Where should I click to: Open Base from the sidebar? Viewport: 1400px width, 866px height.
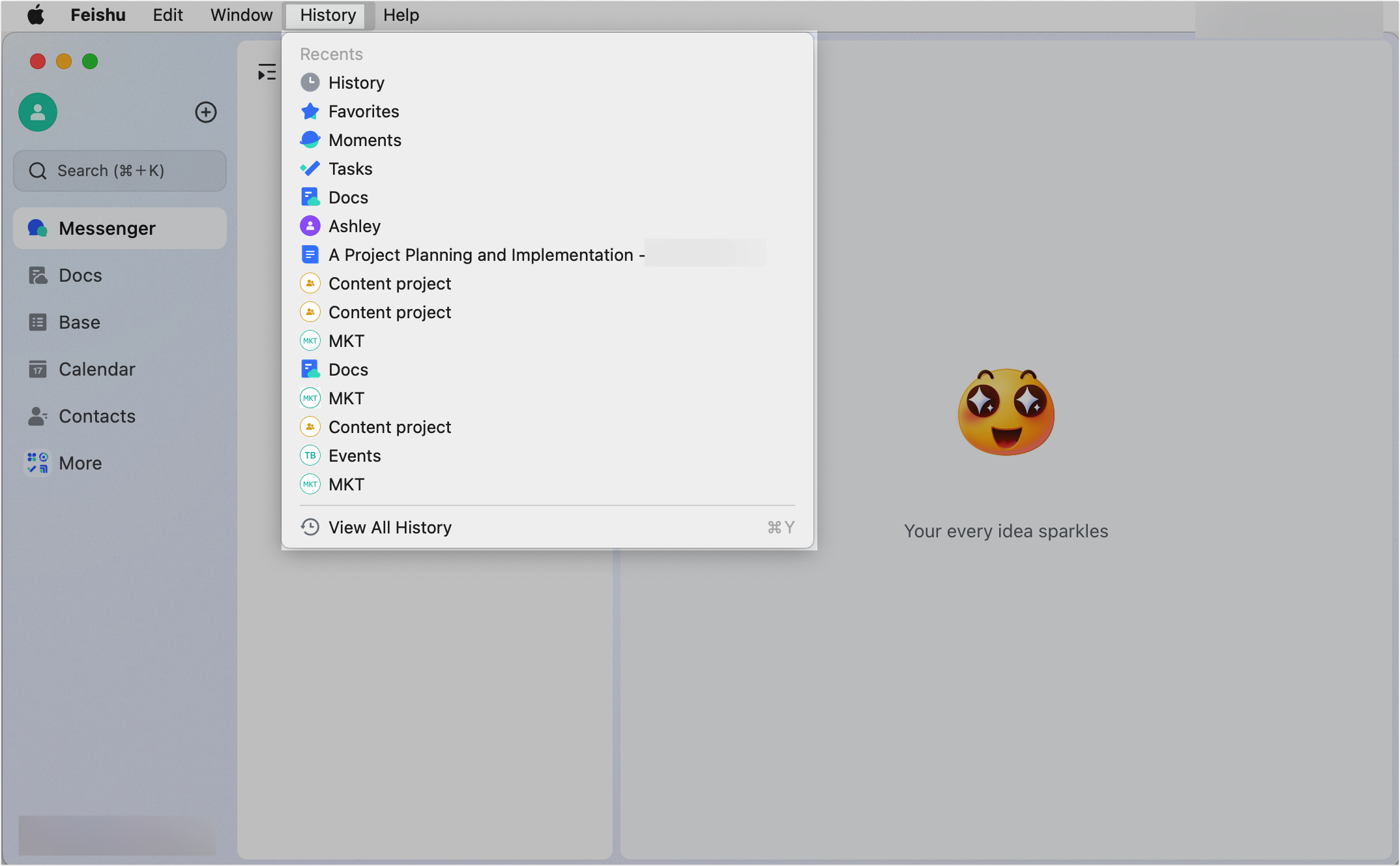78,322
